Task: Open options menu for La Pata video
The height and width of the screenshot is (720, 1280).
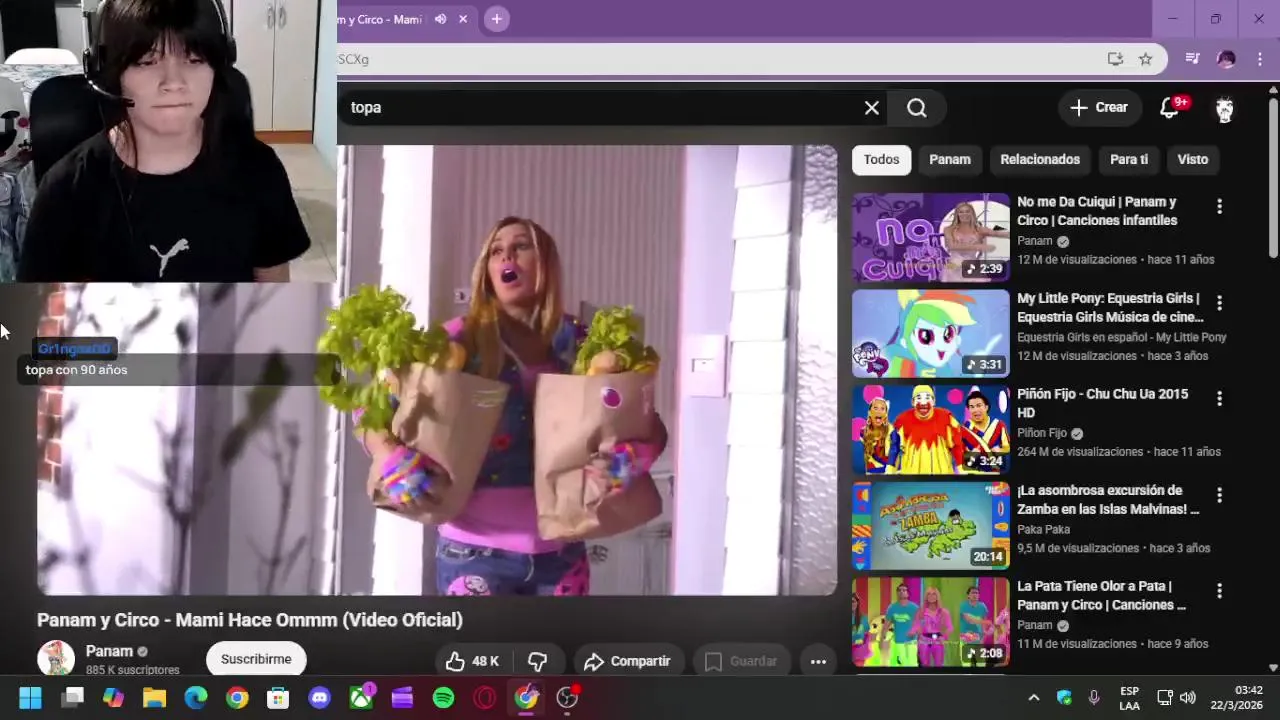Action: (1219, 591)
